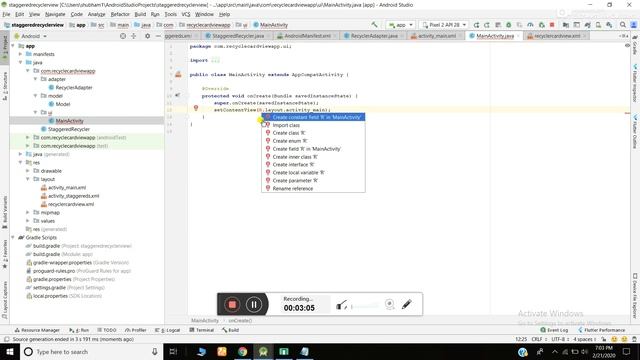The height and width of the screenshot is (360, 640).
Task: Open the Profiler tool window
Action: [136, 330]
